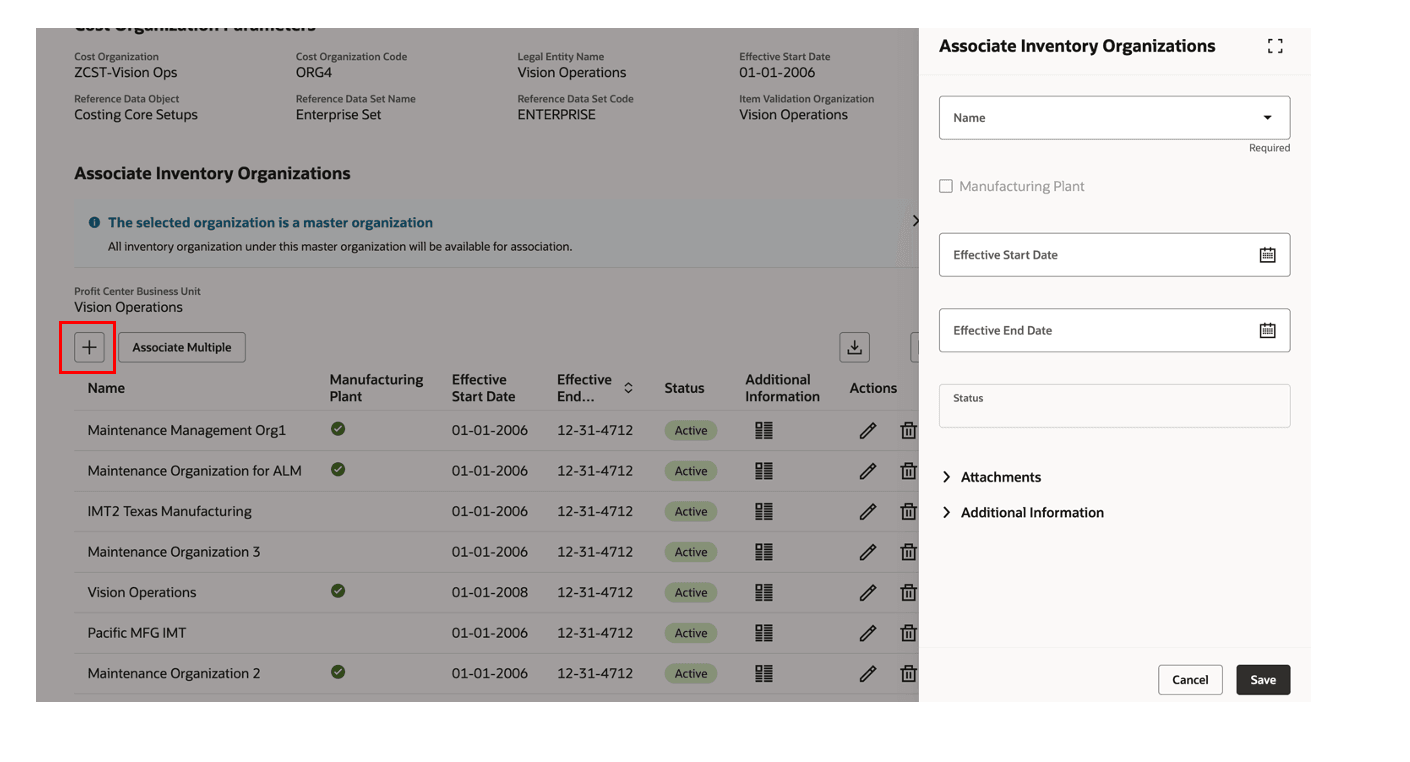Open Additional Information icon for Vision Operations row

point(763,592)
